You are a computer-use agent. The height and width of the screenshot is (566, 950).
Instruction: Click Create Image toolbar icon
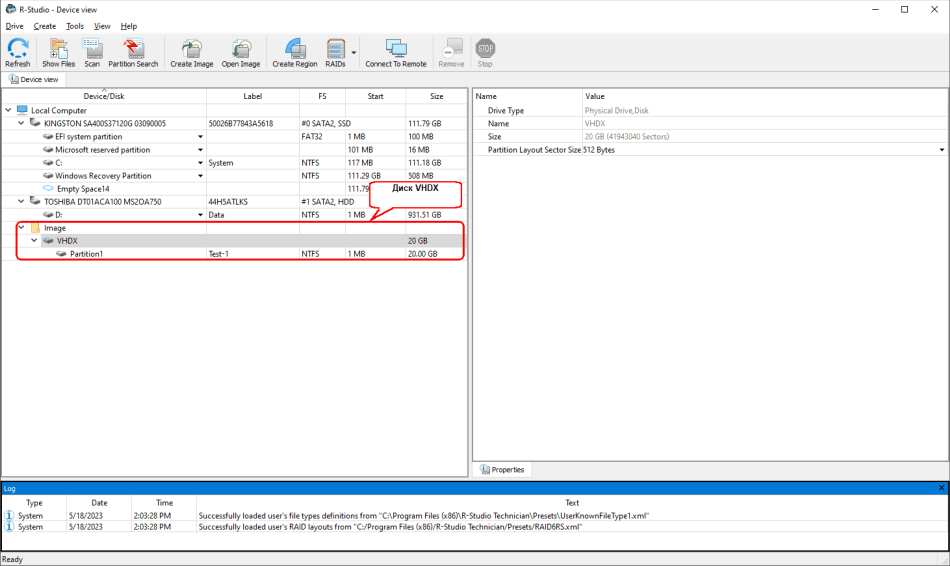(x=191, y=53)
